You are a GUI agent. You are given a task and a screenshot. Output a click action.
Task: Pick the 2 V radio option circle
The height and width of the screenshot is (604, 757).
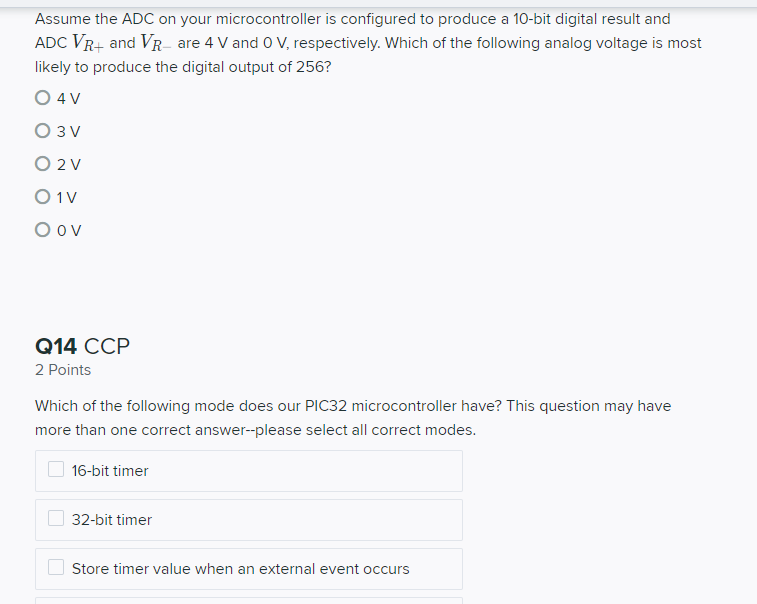pos(42,164)
